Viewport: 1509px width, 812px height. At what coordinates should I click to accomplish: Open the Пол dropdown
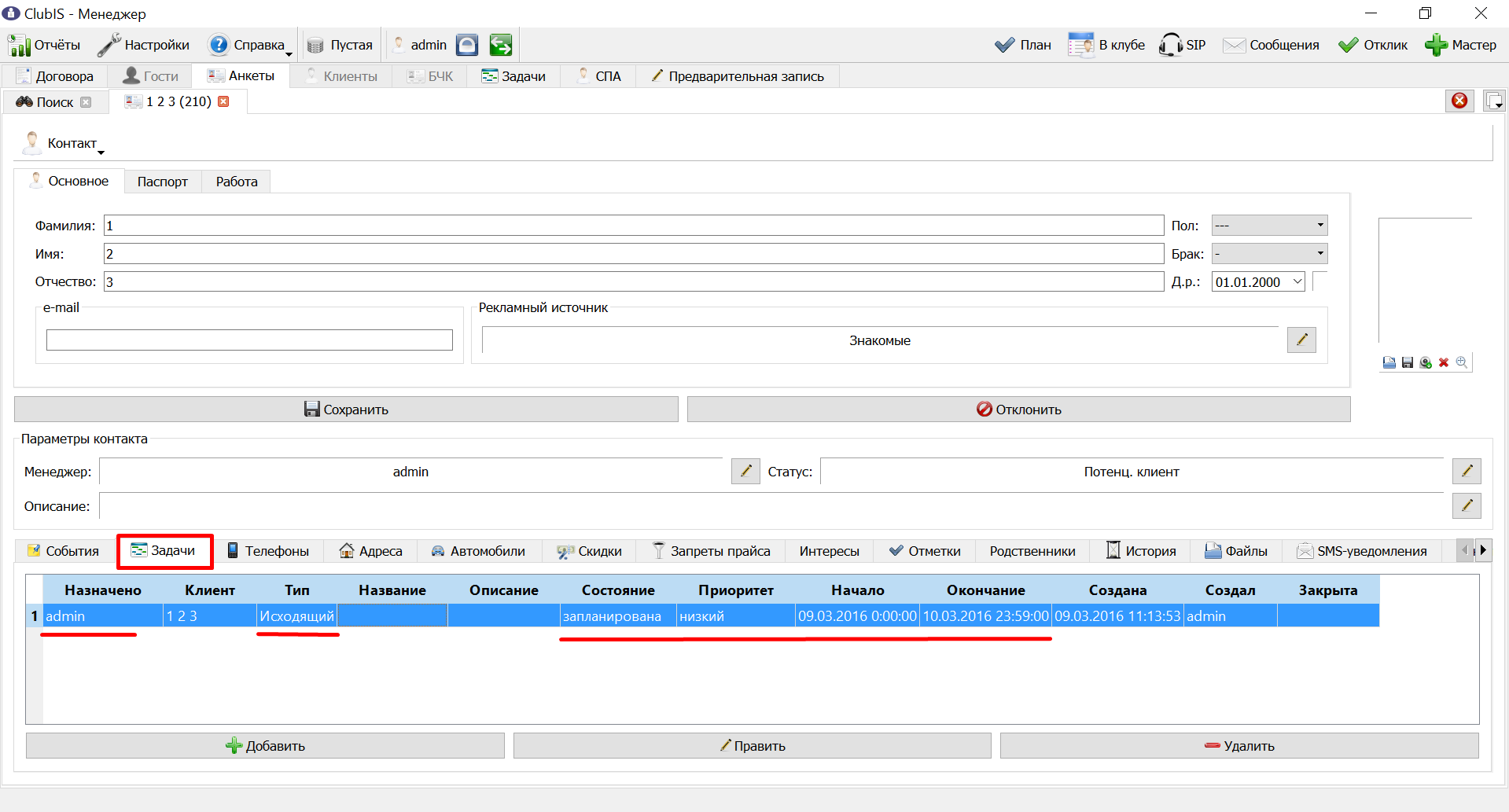1269,226
